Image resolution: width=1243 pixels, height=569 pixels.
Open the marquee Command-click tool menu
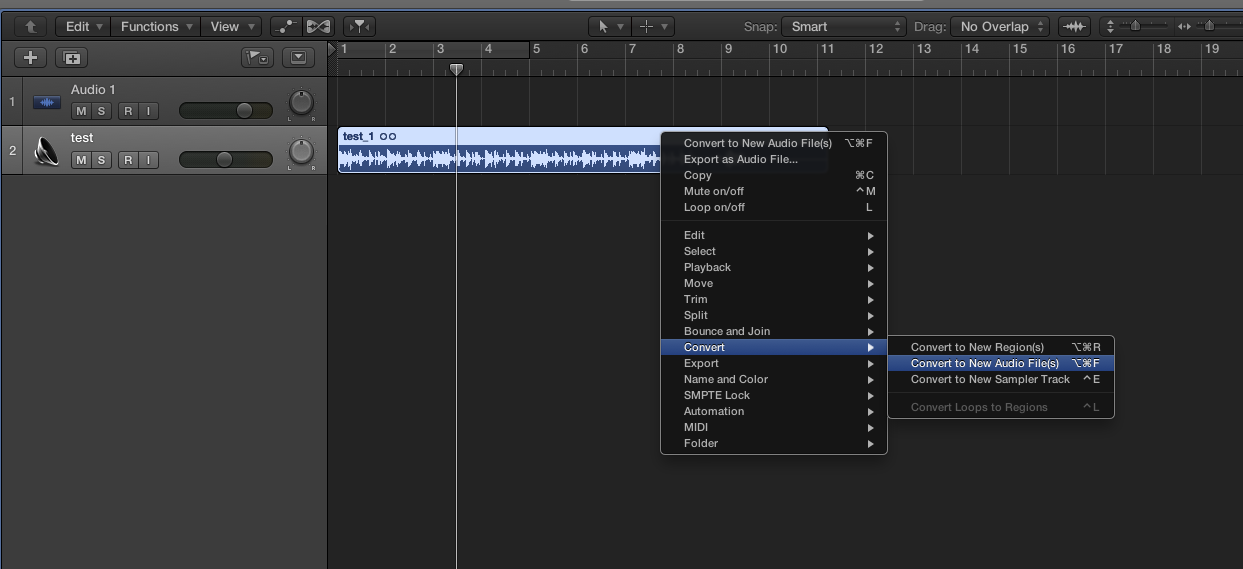click(x=653, y=27)
